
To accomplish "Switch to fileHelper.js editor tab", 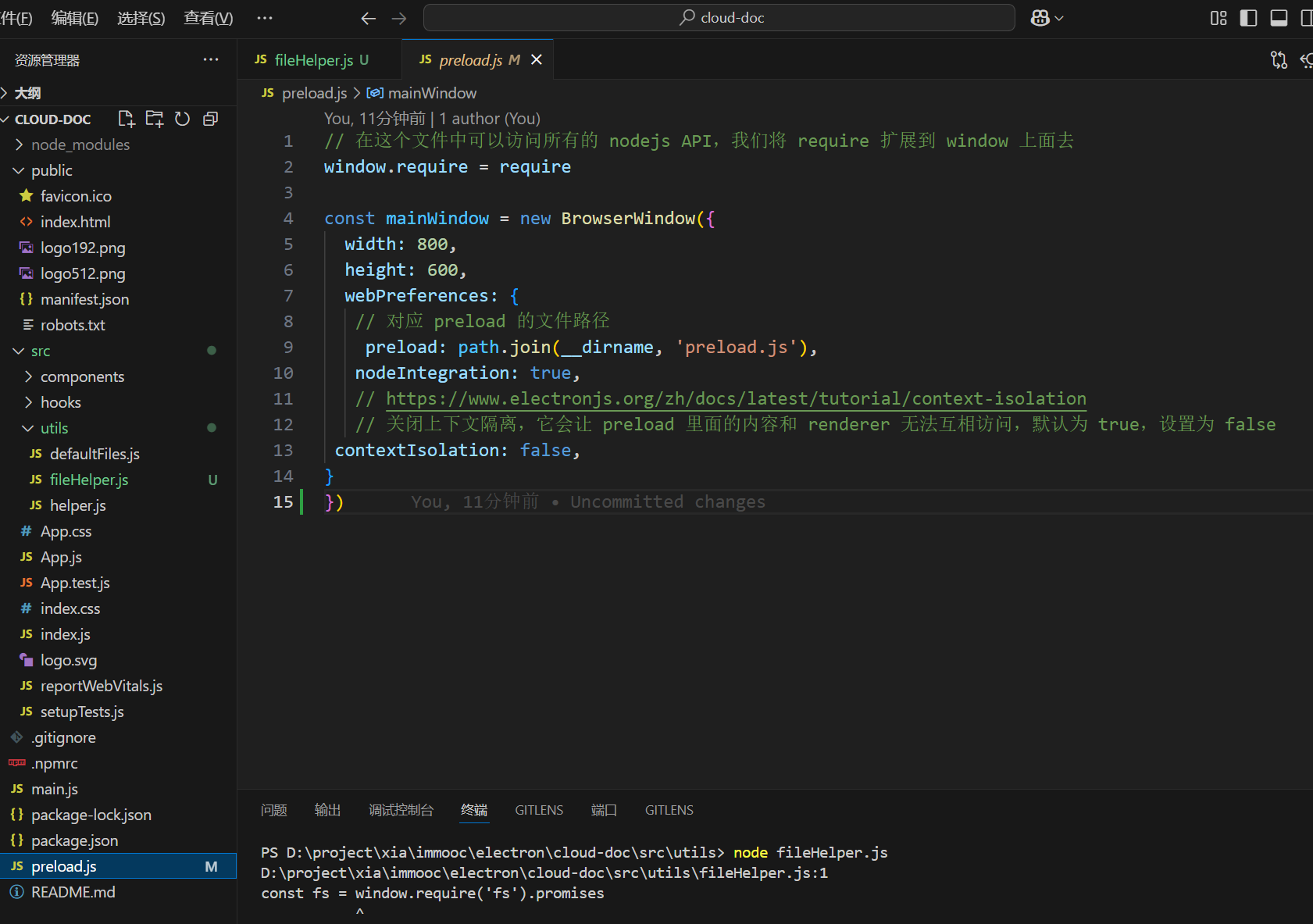I will click(319, 60).
